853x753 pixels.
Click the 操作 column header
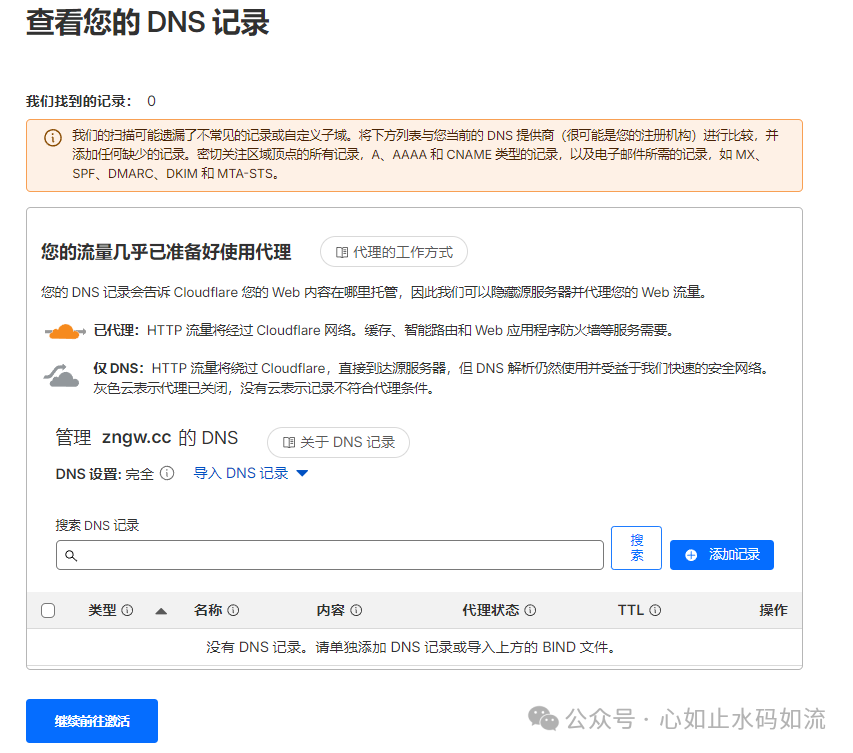click(x=774, y=610)
